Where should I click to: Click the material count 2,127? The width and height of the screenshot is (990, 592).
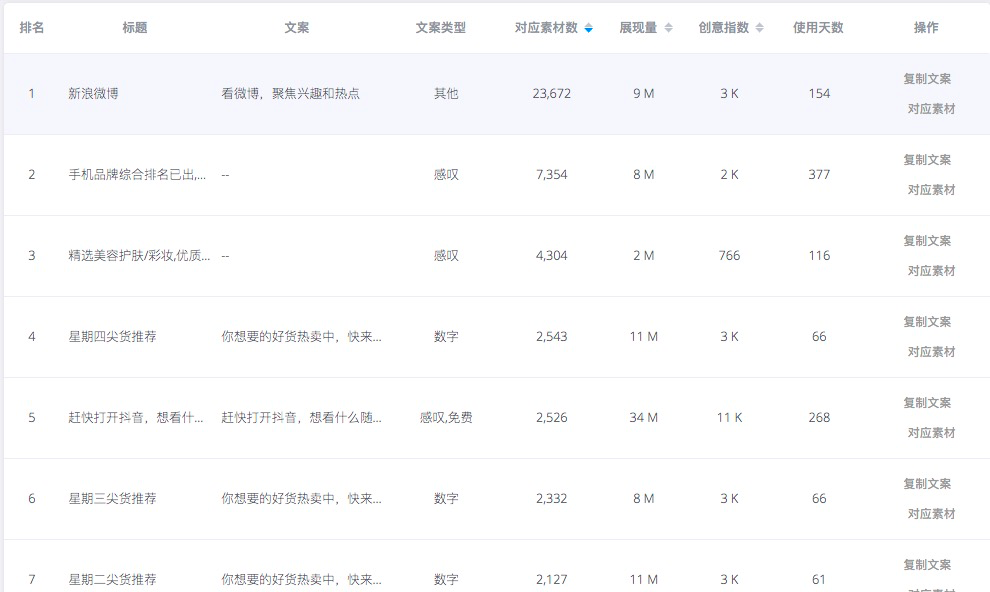click(x=552, y=579)
